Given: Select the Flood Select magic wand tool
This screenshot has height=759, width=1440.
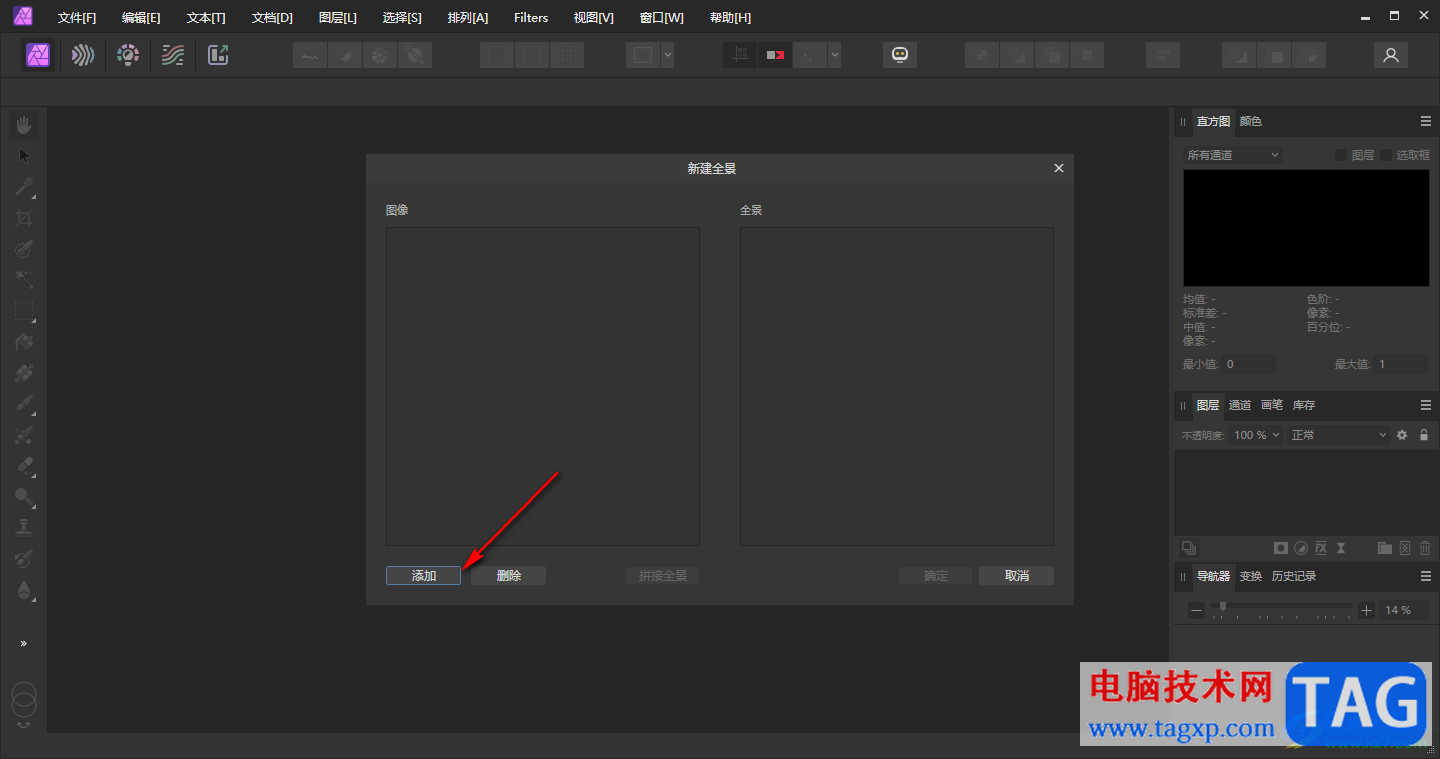Looking at the screenshot, I should click(24, 280).
